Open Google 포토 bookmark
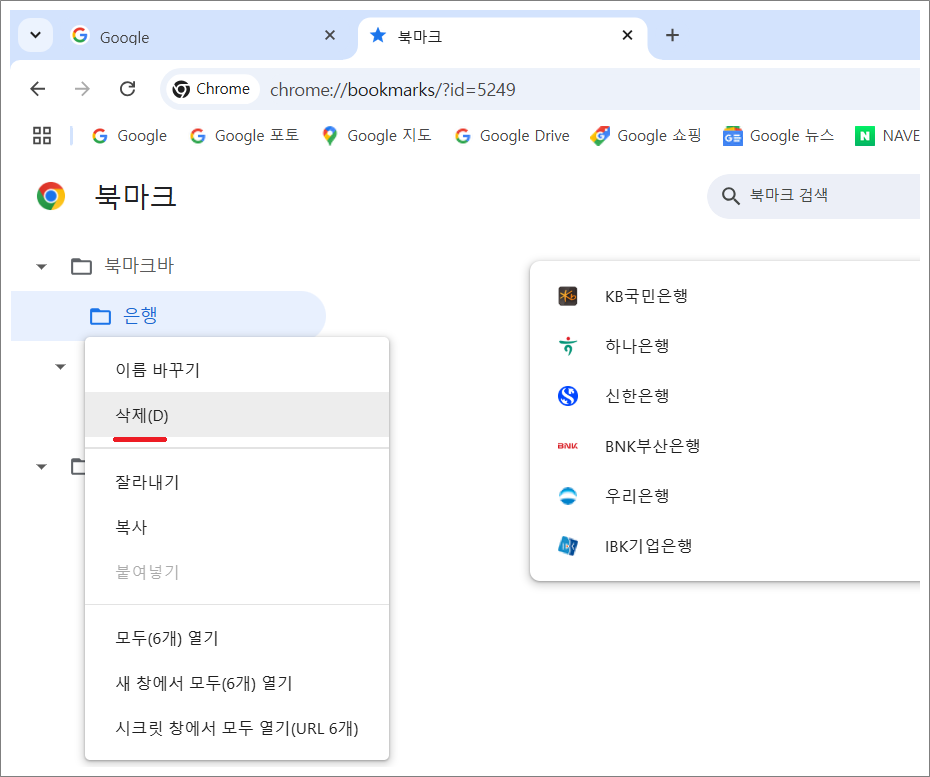Screen dimensions: 930x777 pos(244,136)
